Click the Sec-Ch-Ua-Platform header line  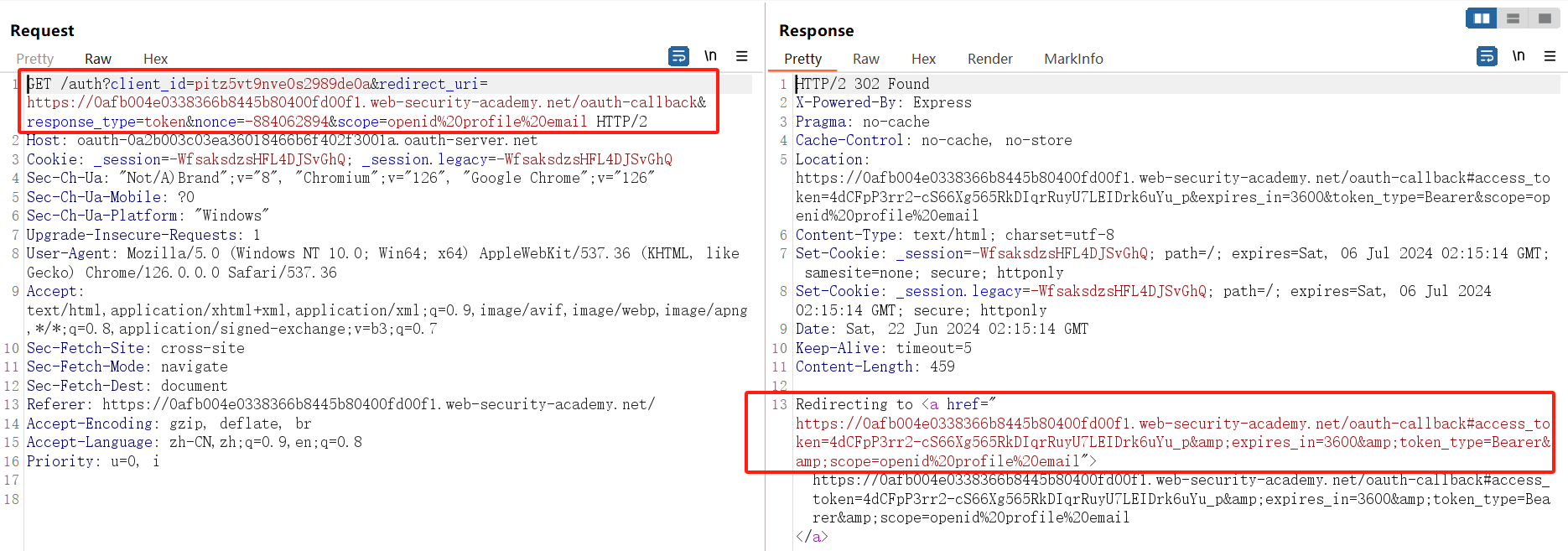pos(148,216)
